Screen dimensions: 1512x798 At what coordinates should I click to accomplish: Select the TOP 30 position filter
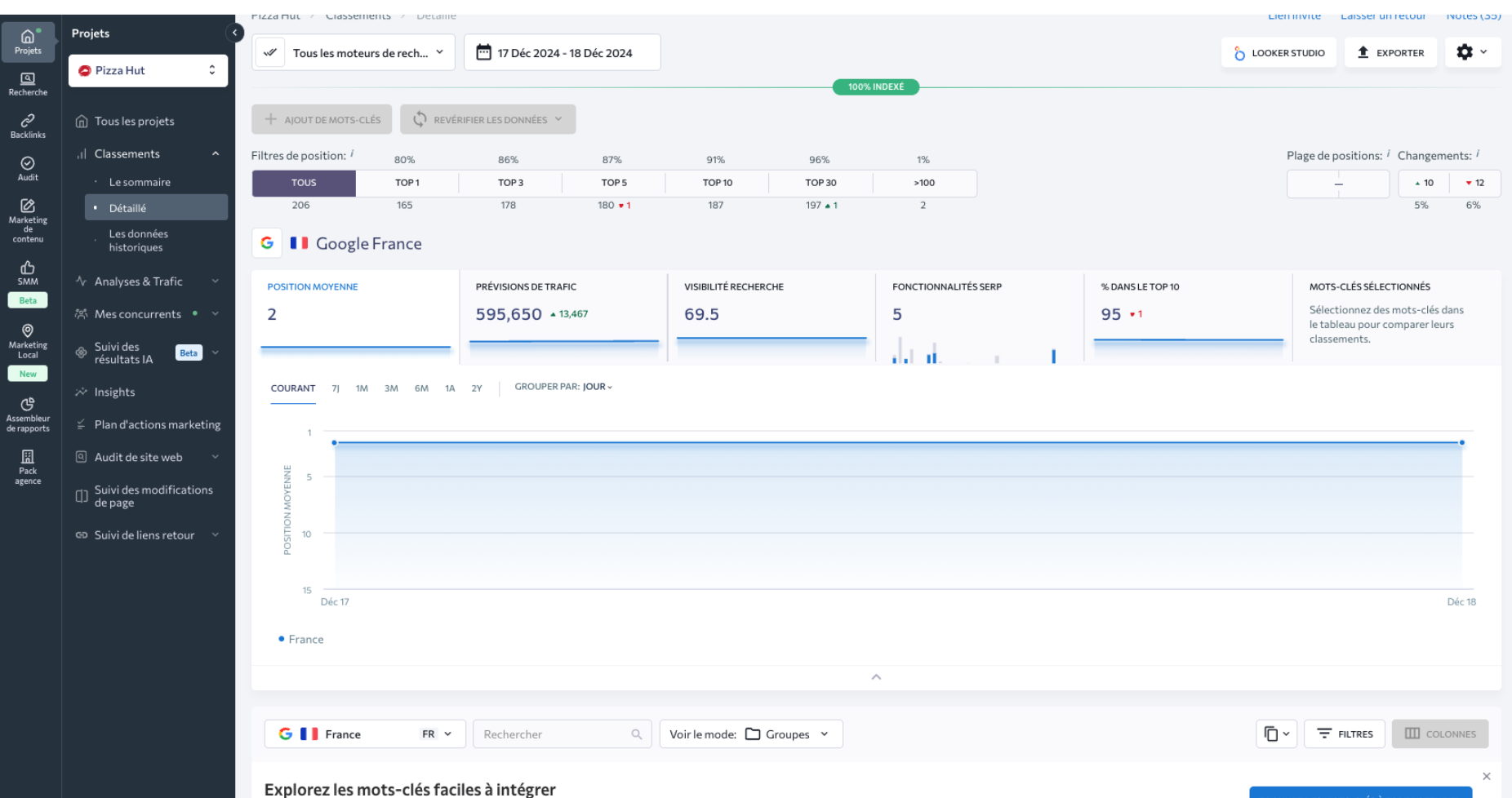point(820,183)
